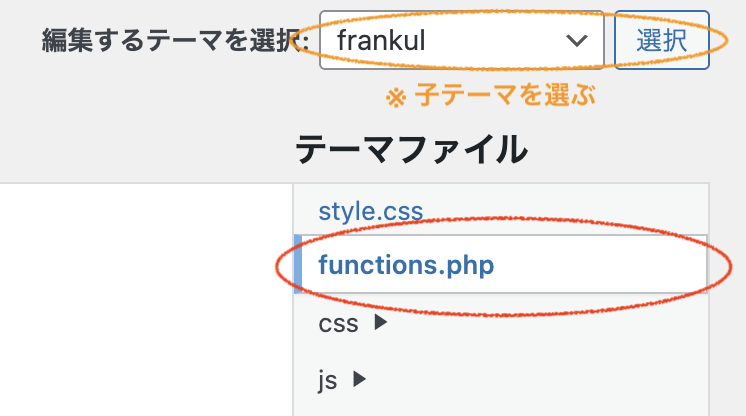Expand the js folder in theme files

[x=342, y=380]
